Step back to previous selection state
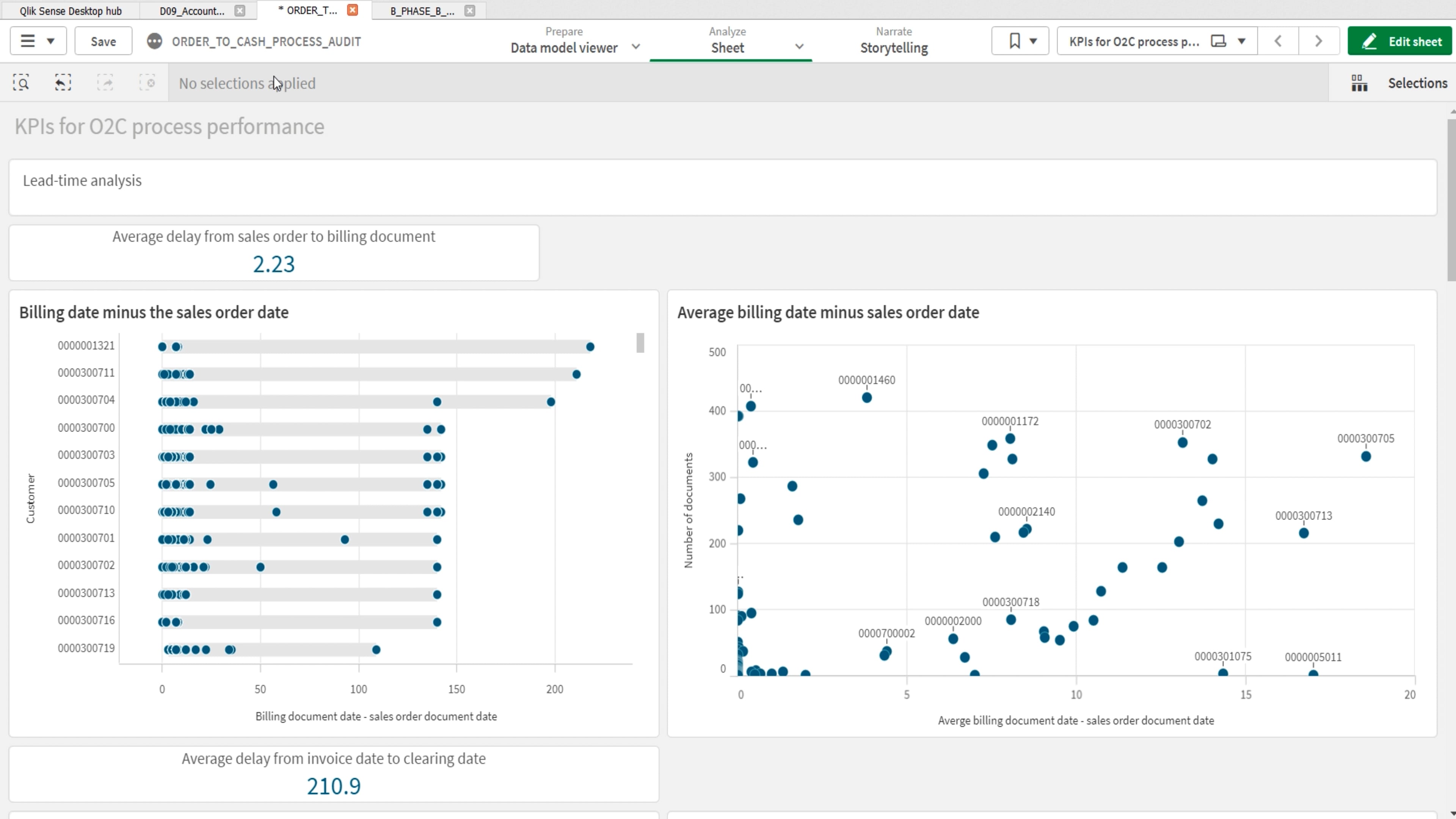 click(x=62, y=83)
